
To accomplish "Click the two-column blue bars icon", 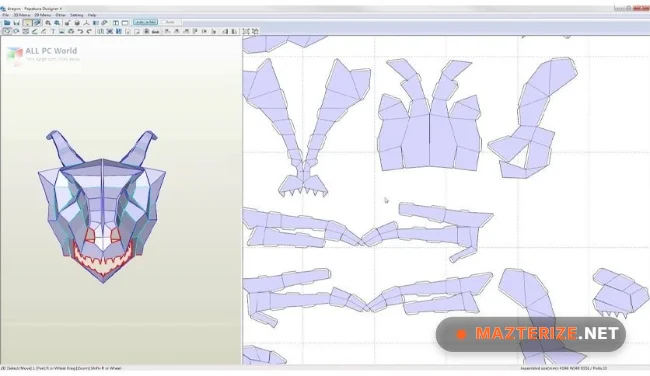I will (119, 31).
